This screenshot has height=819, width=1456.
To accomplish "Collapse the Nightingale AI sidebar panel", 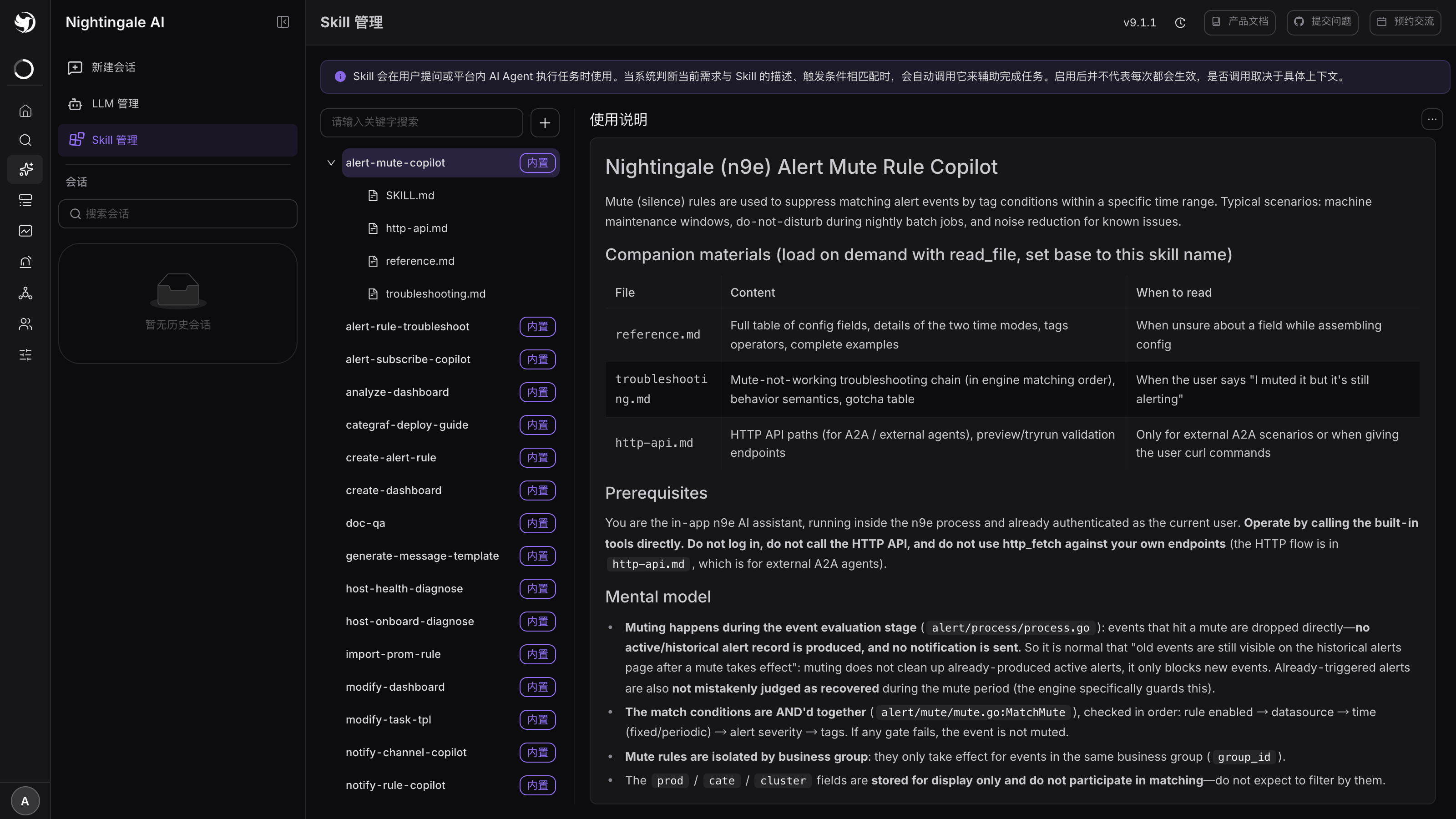I will point(283,22).
